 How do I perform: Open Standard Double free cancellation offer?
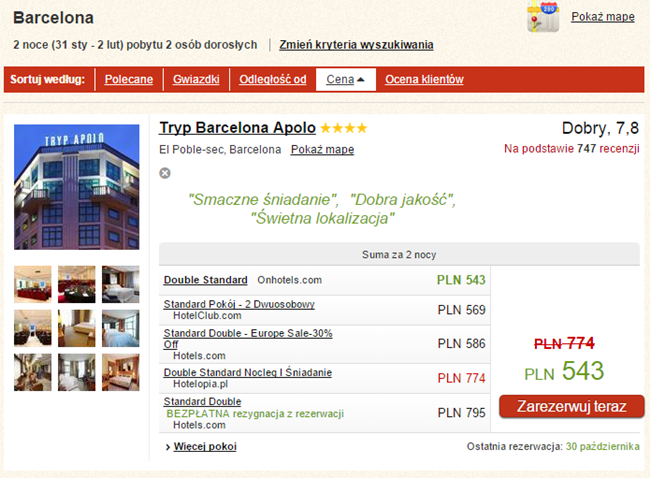(202, 401)
